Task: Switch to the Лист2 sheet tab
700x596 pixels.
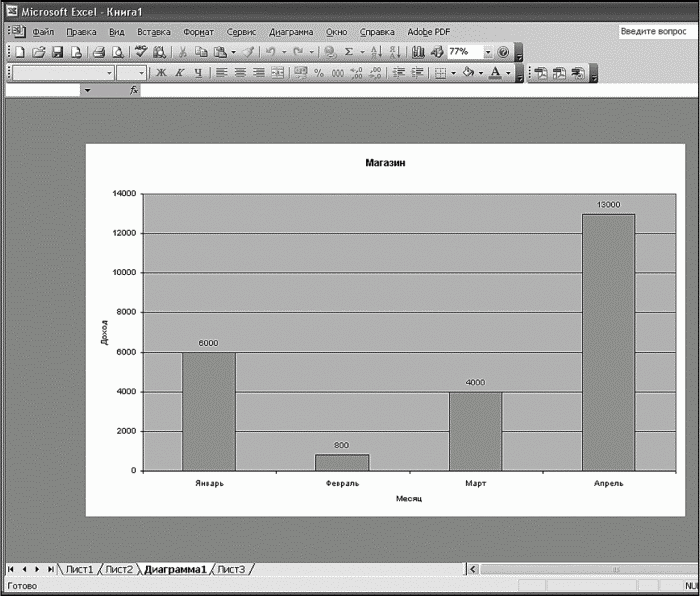Action: coord(119,569)
